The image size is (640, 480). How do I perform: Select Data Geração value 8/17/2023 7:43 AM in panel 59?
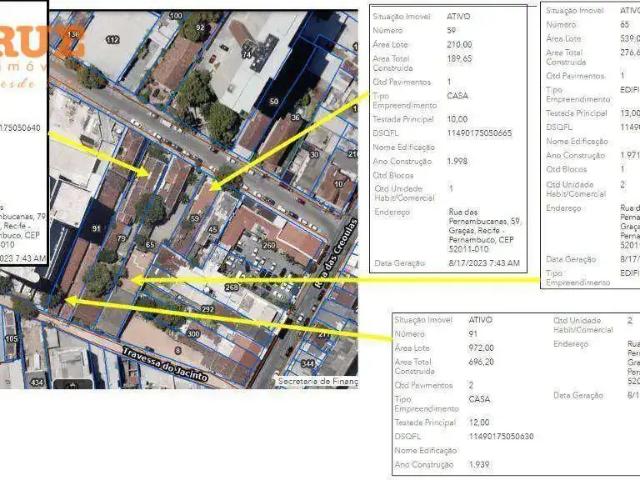pos(484,263)
